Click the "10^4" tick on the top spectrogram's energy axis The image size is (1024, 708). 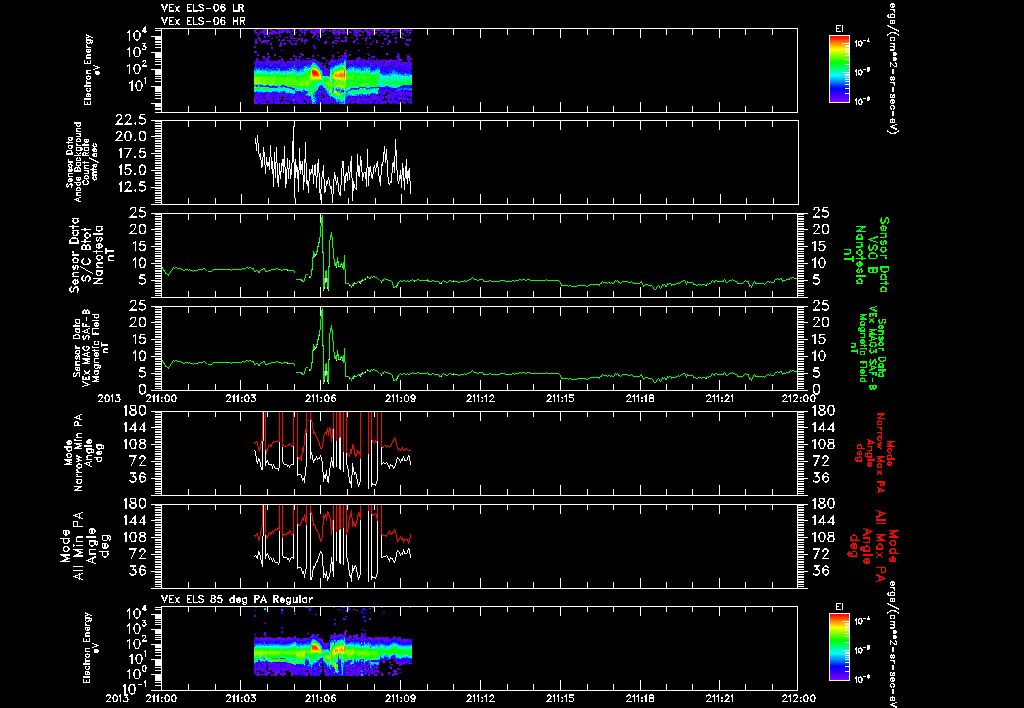pos(136,35)
